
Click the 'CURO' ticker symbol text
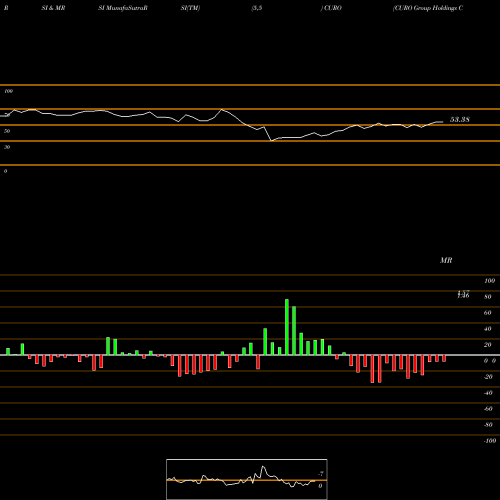coord(332,8)
